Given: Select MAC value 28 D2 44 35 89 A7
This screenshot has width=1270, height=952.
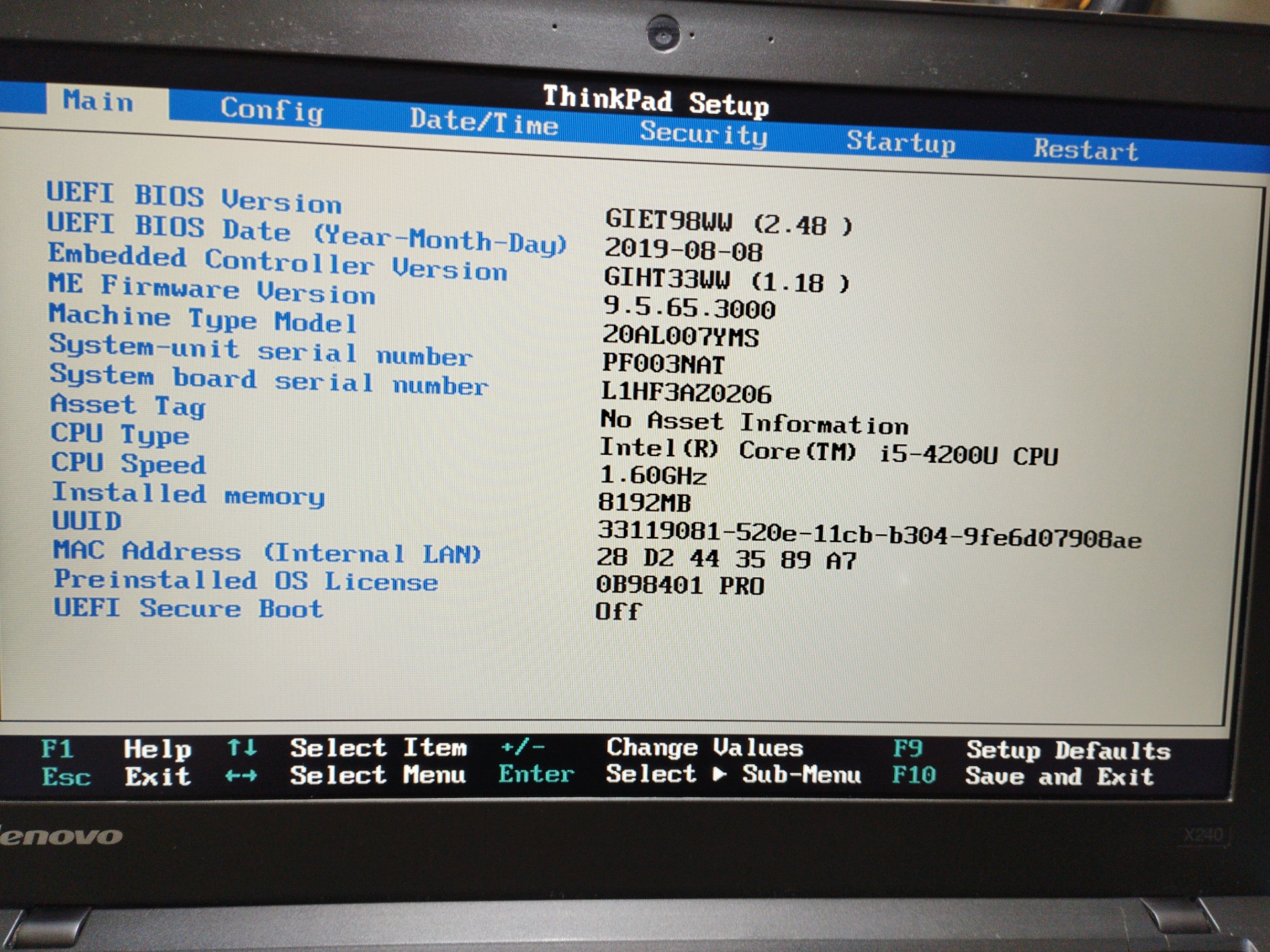Looking at the screenshot, I should point(726,559).
